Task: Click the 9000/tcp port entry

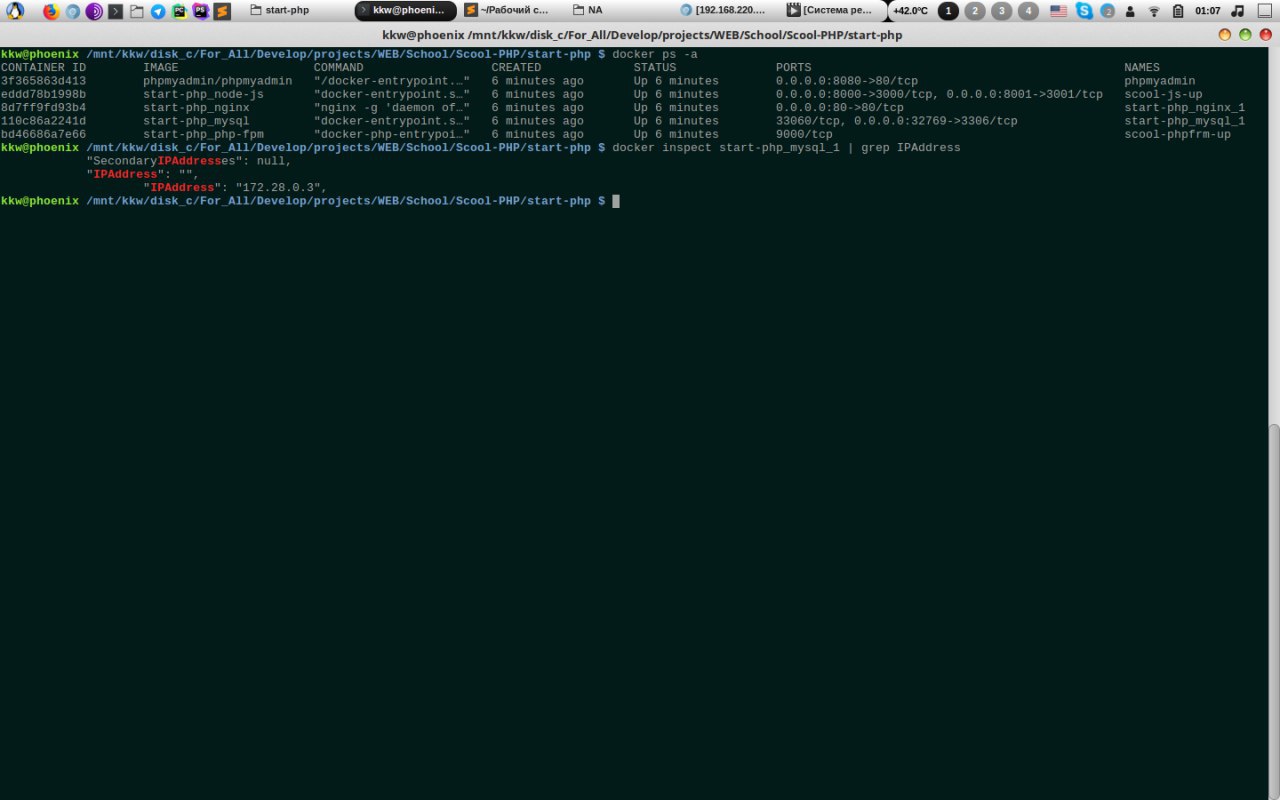Action: coord(804,134)
